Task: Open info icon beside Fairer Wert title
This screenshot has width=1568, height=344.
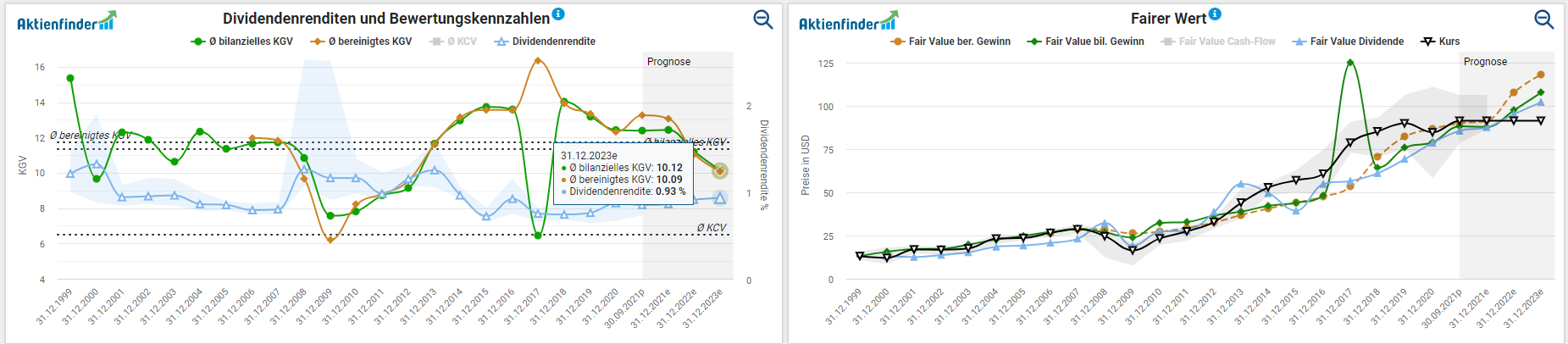Action: coord(1215,14)
